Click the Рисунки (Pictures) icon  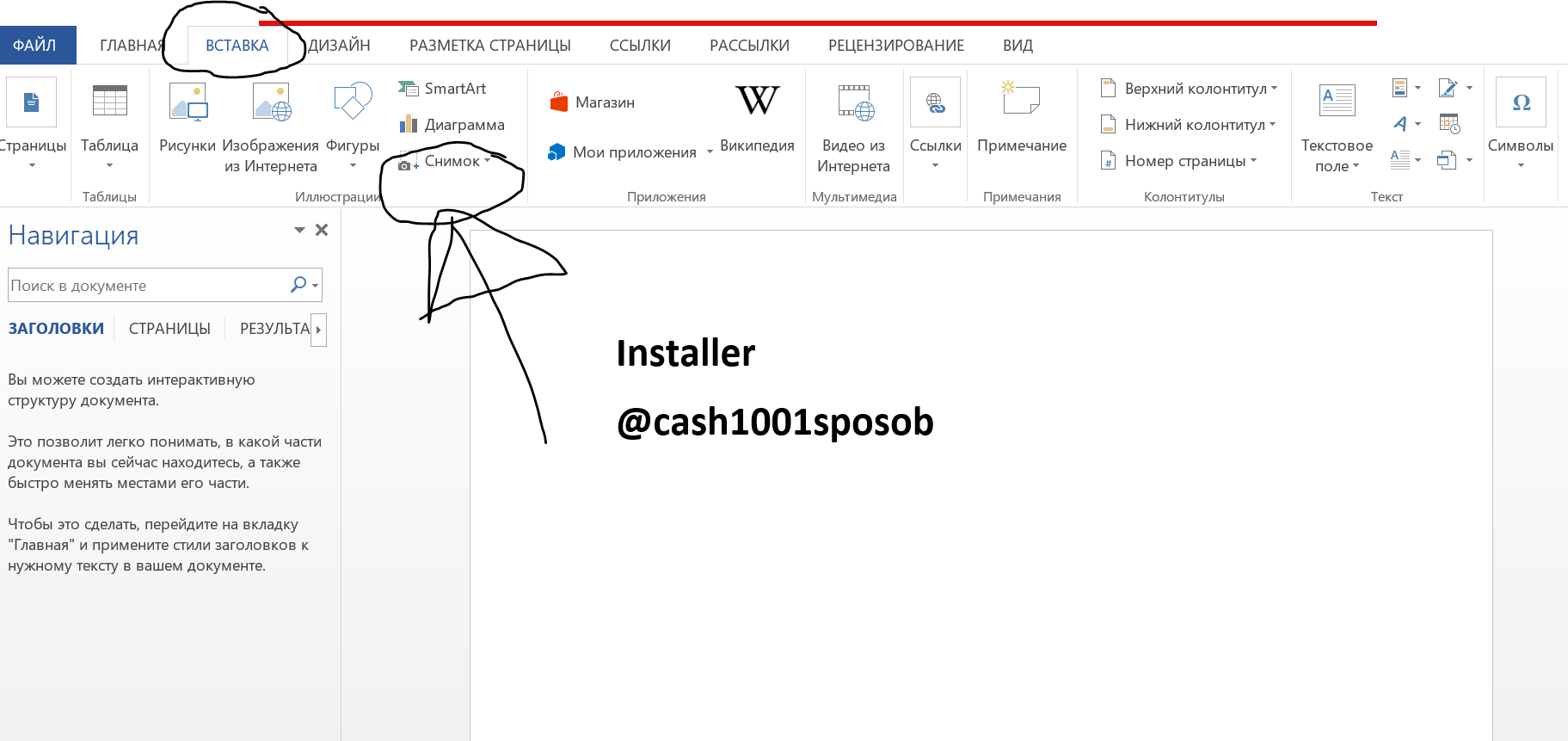[188, 102]
